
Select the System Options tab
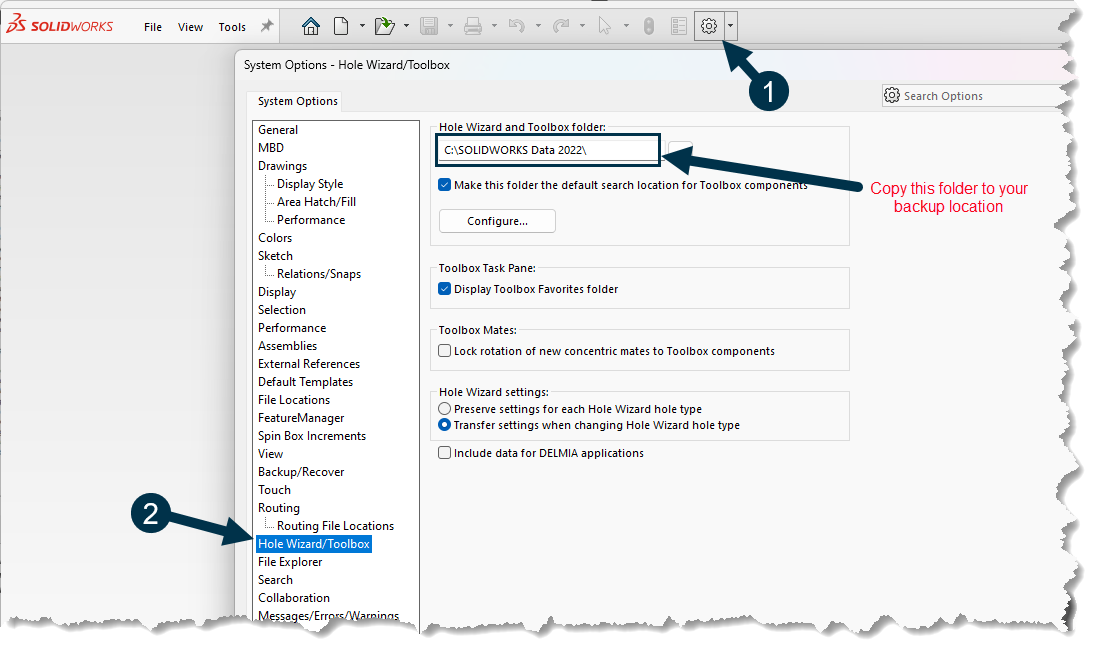pos(297,101)
